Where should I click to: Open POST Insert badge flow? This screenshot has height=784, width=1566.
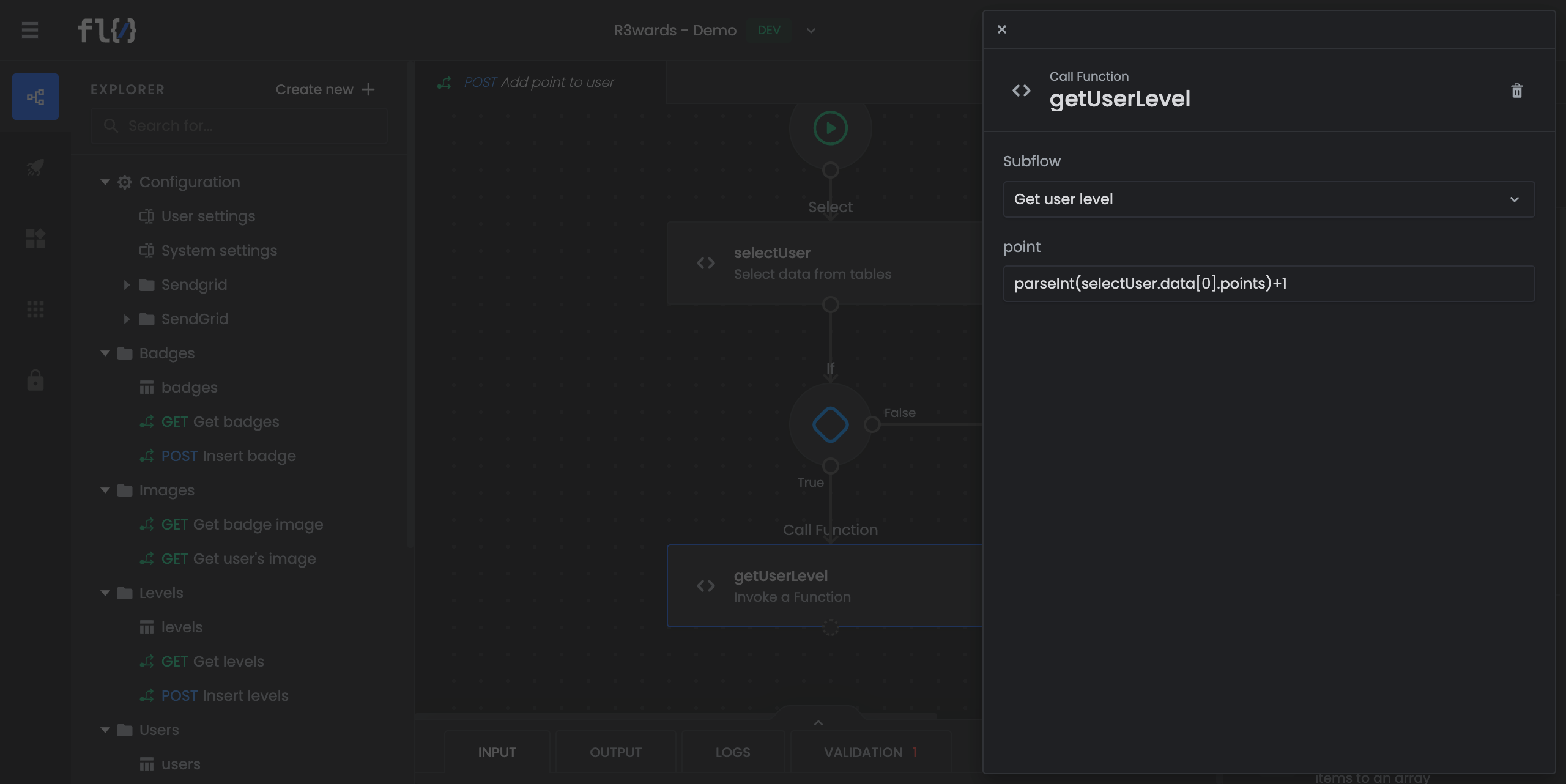coord(228,456)
